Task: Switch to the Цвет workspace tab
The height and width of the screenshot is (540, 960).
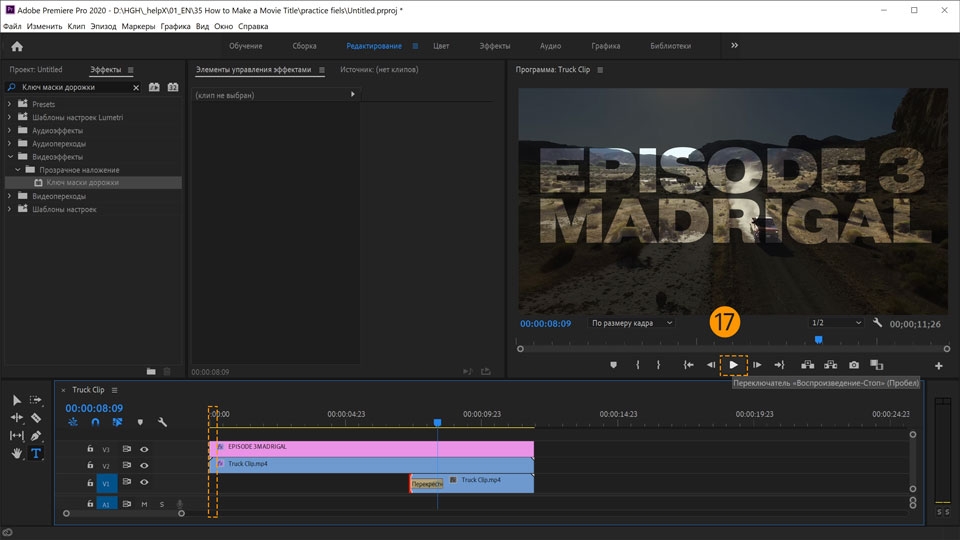Action: pyautogui.click(x=441, y=46)
